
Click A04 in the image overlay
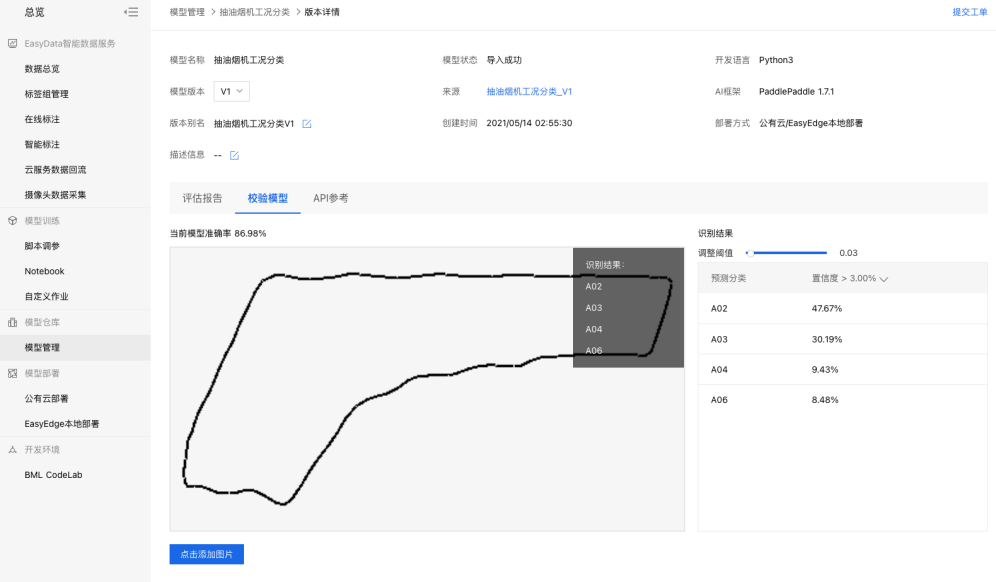click(593, 329)
